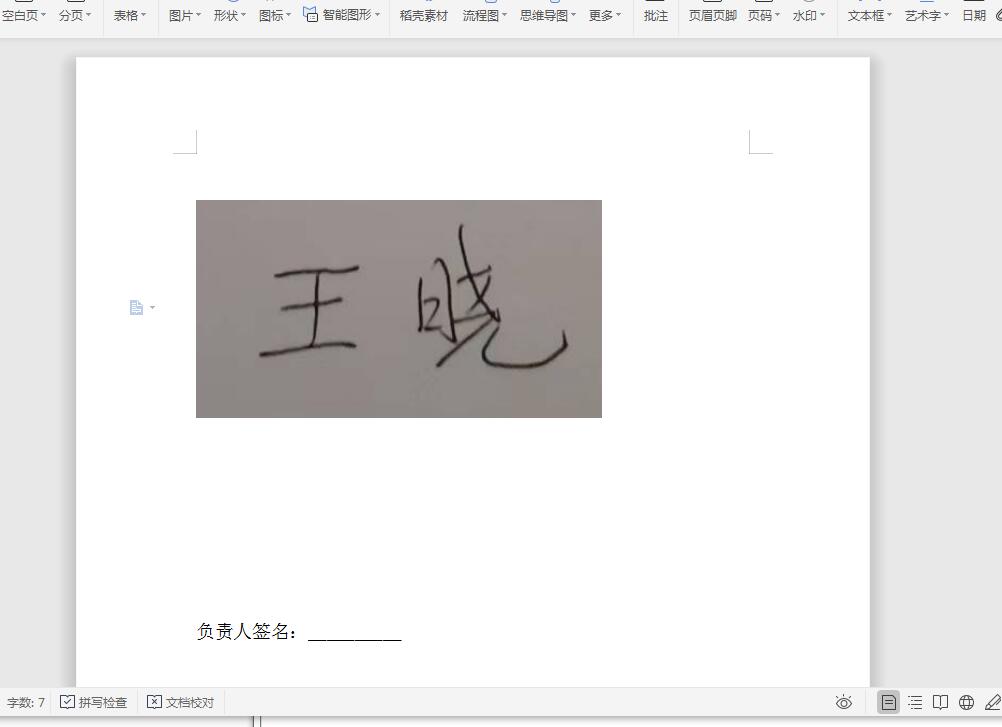This screenshot has width=1002, height=727.
Task: Open the 更多 more menu
Action: pyautogui.click(x=603, y=15)
